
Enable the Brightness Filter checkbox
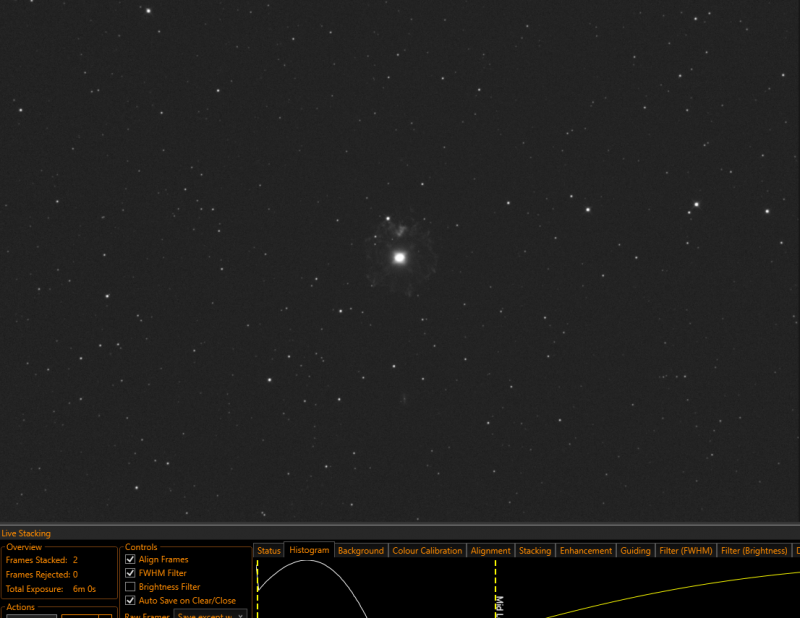point(130,587)
